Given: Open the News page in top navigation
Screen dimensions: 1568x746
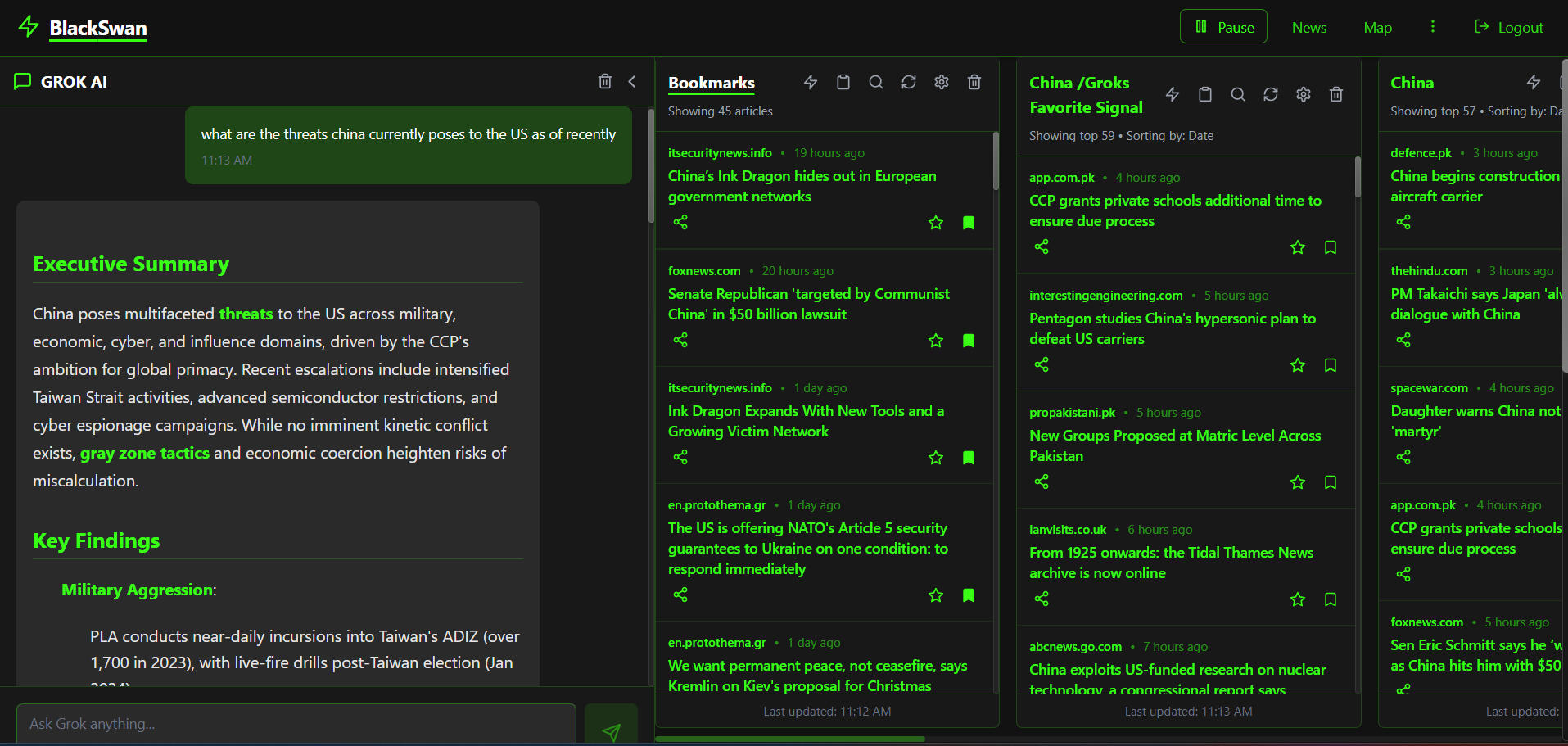Looking at the screenshot, I should pos(1309,28).
